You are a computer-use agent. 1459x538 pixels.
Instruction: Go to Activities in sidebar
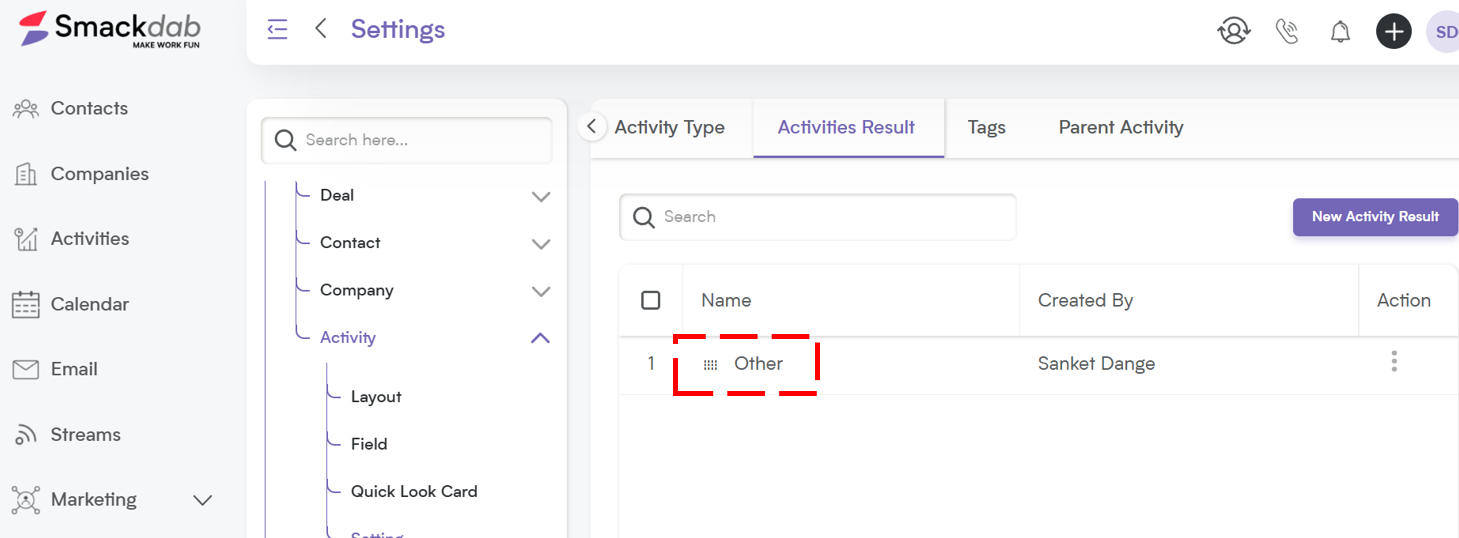point(90,239)
